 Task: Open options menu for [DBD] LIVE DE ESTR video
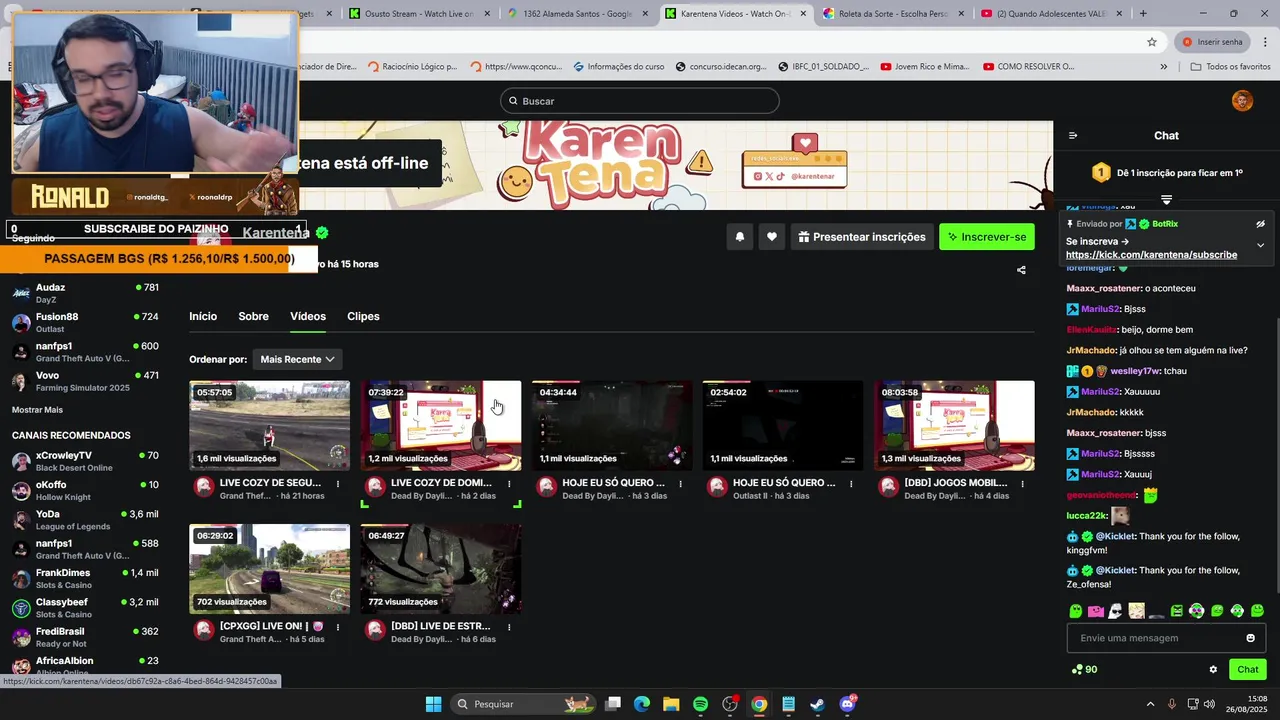[509, 628]
